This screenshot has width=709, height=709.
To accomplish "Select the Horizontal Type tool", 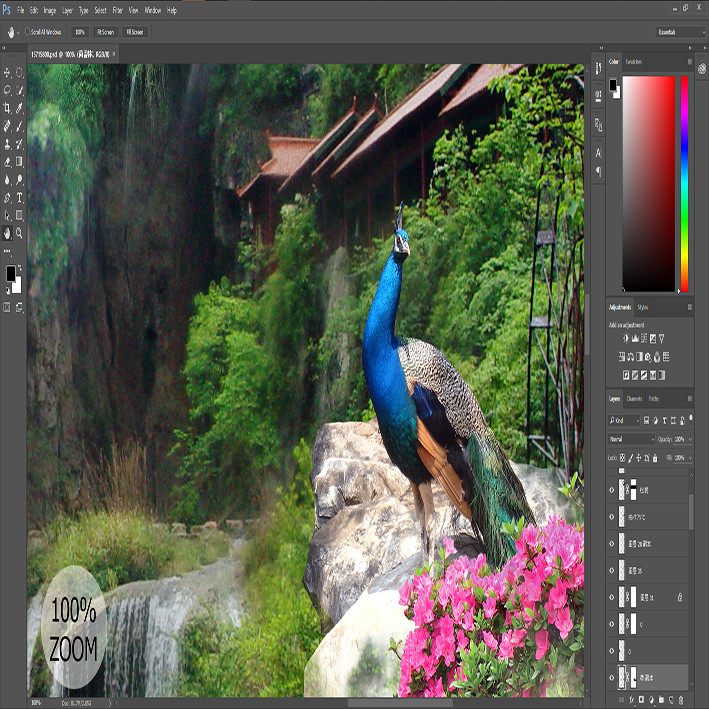I will pyautogui.click(x=19, y=198).
